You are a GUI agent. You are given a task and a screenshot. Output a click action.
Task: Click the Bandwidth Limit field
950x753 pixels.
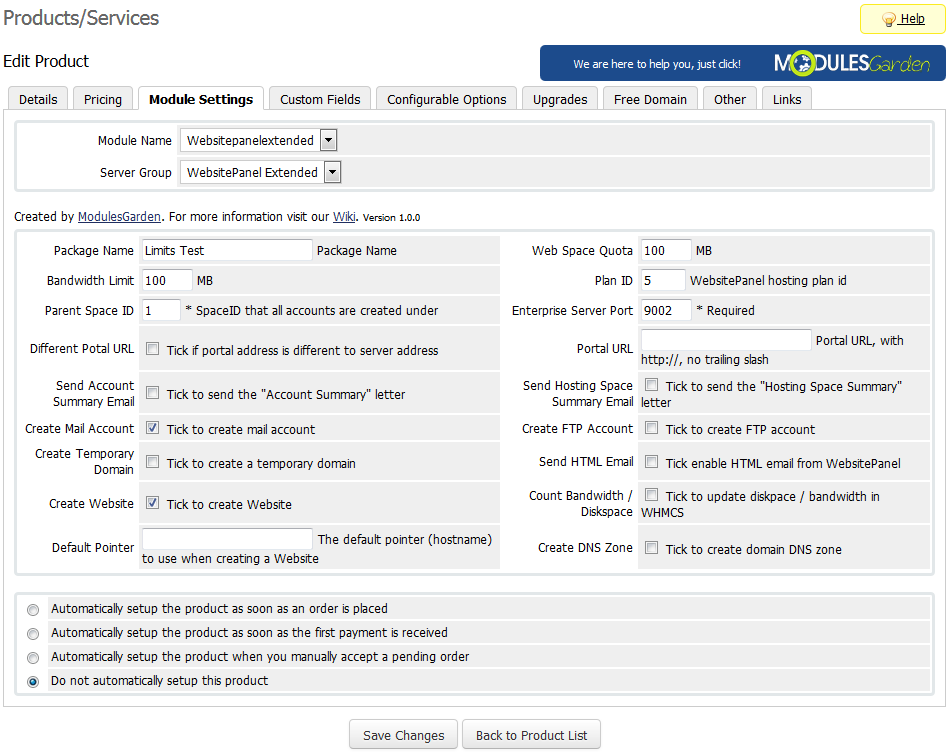(167, 280)
